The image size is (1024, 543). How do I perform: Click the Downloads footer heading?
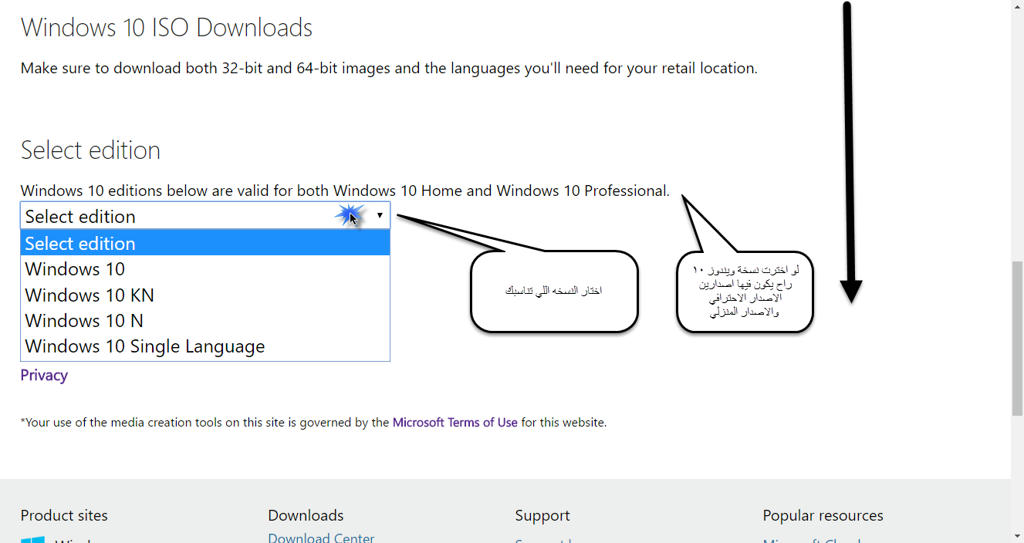point(306,516)
